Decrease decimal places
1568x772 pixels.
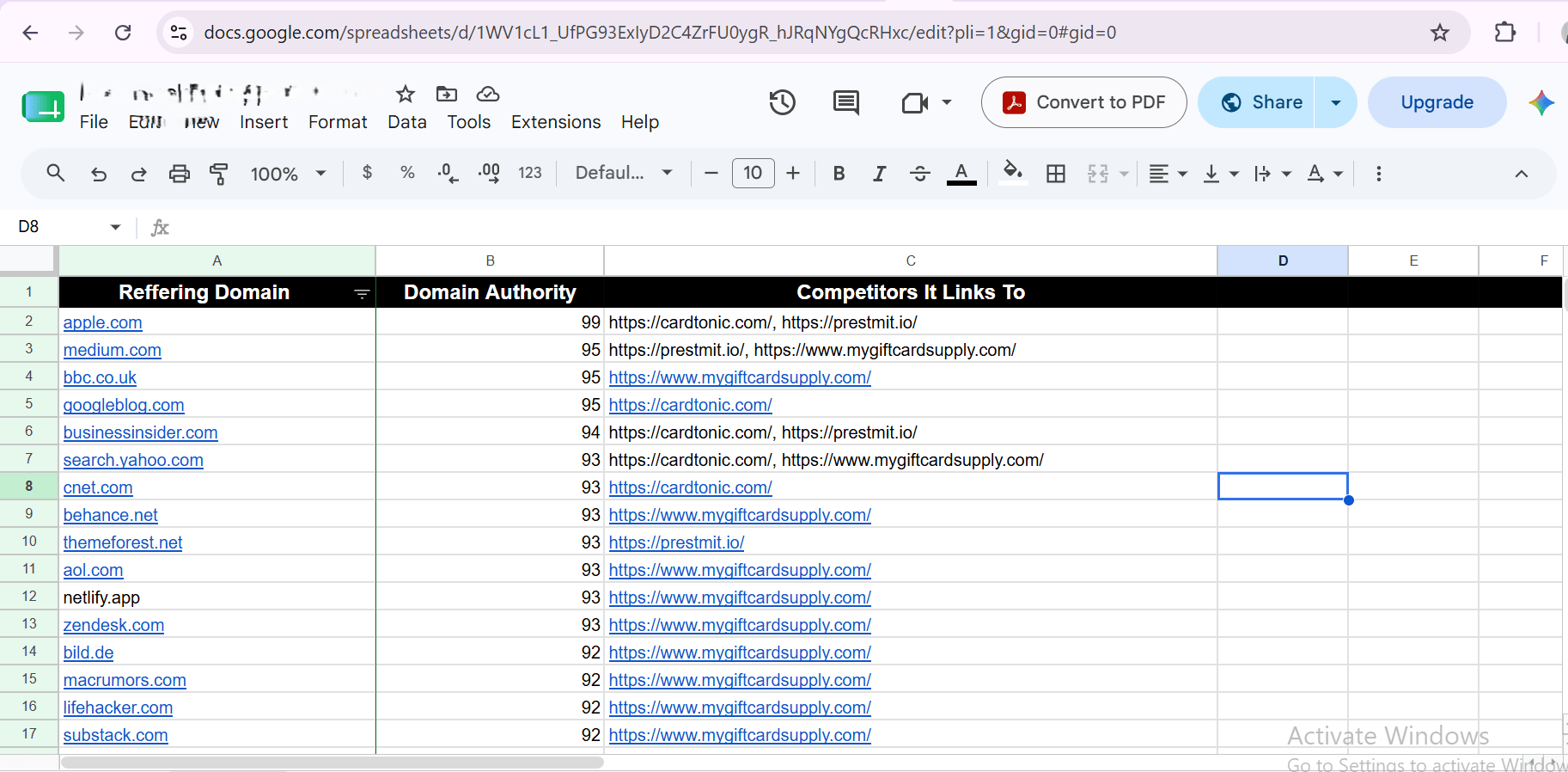coord(448,173)
